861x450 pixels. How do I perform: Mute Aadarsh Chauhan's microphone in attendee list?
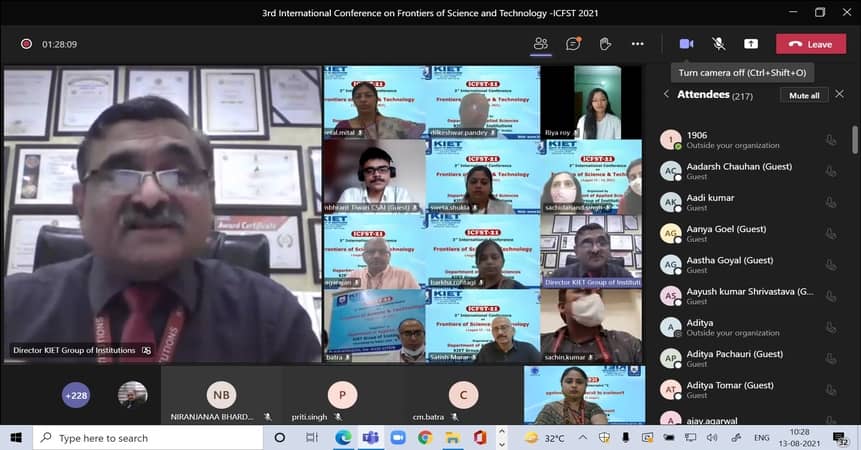tap(831, 171)
